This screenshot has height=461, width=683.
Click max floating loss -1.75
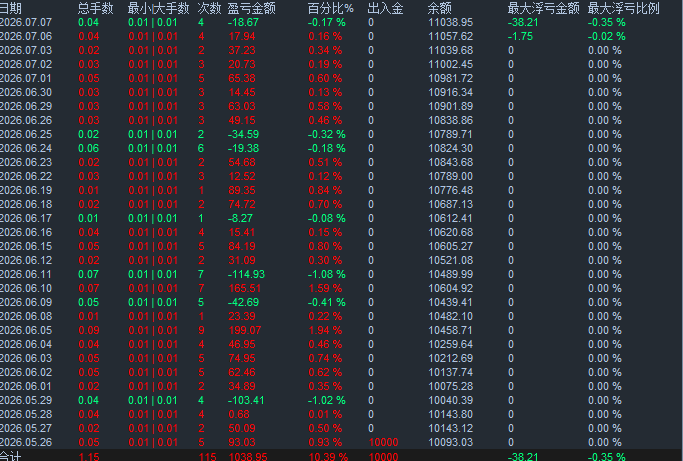tap(520, 36)
